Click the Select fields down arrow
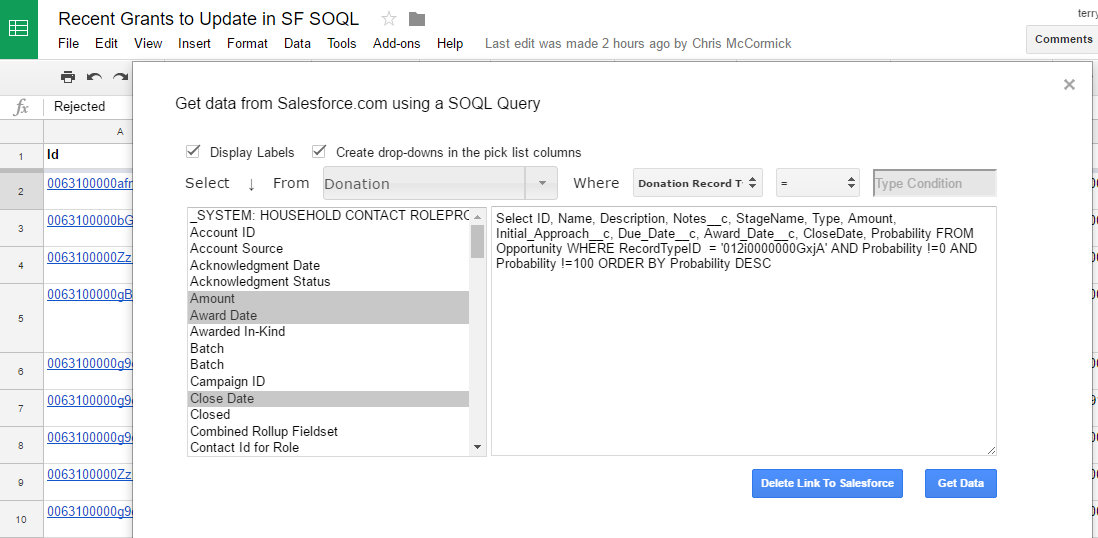The height and width of the screenshot is (538, 1098). [x=251, y=184]
